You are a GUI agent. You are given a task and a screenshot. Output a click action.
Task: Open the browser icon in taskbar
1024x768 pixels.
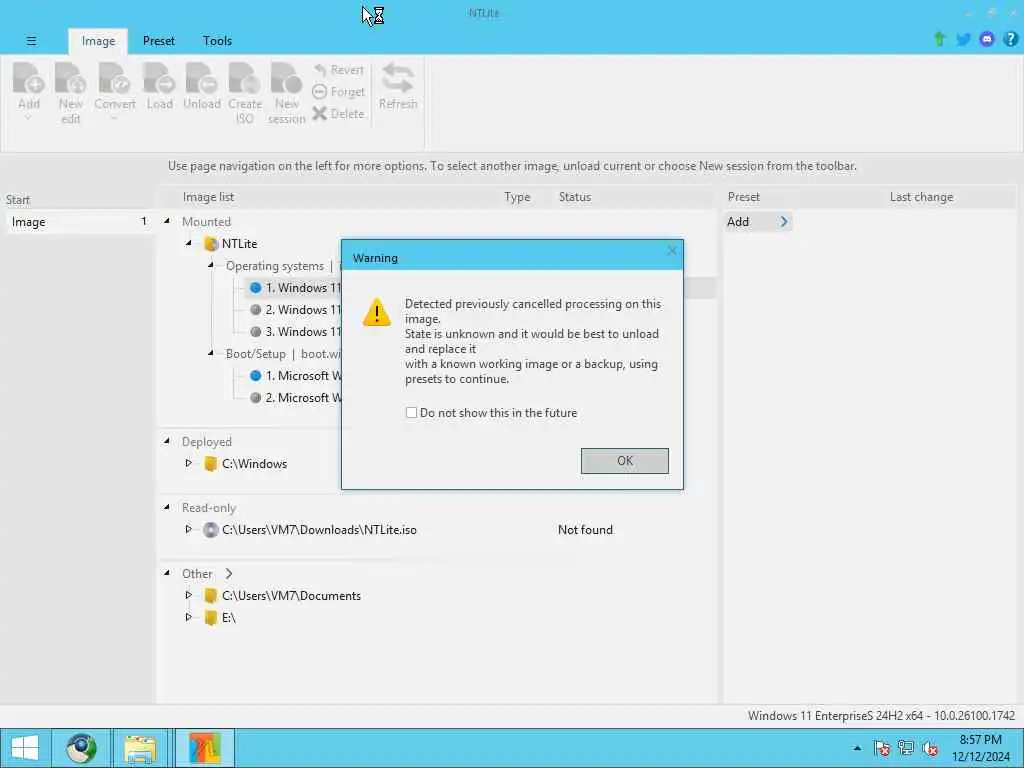point(81,748)
